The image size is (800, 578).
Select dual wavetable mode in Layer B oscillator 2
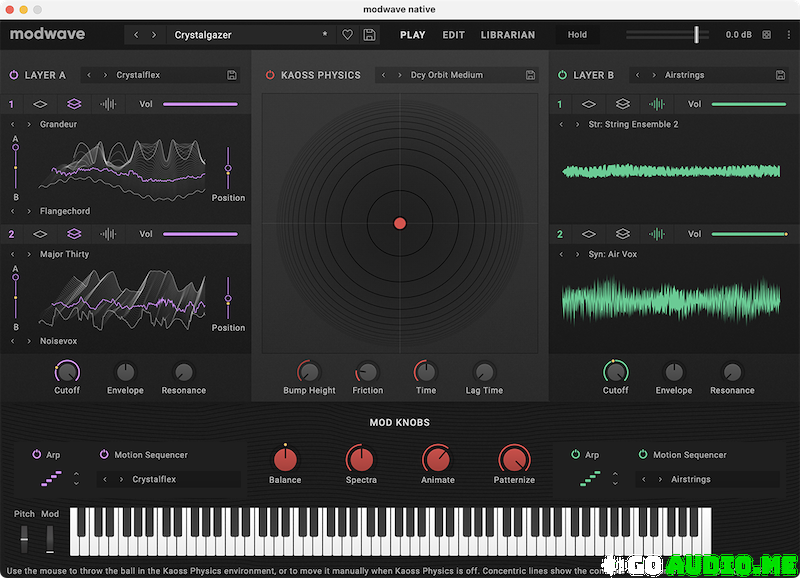(x=622, y=234)
